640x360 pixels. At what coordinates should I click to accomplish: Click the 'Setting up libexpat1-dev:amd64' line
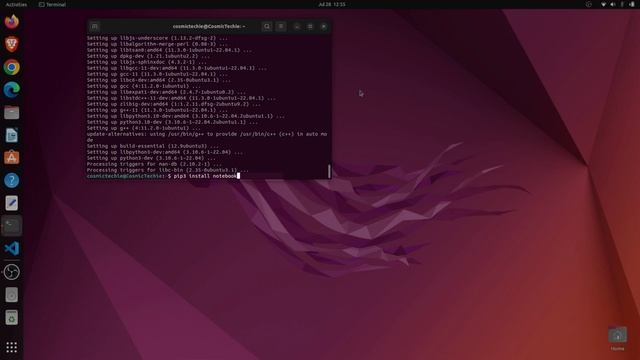click(166, 92)
